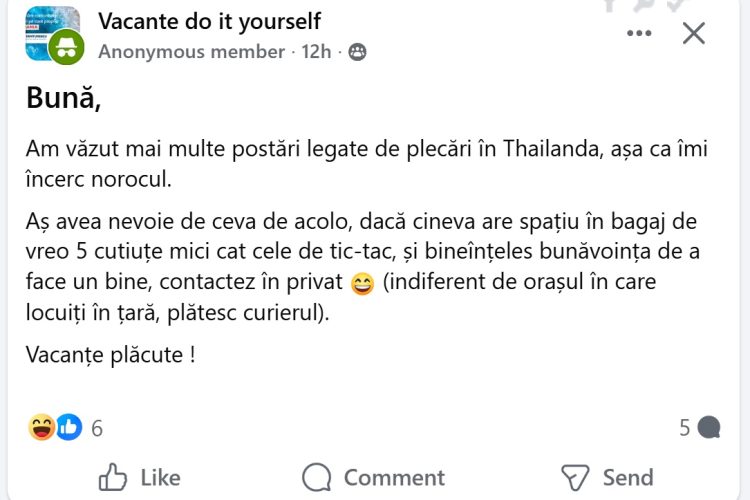The image size is (750, 500).
Task: Click the blue Like reaction icon
Action: tap(68, 427)
